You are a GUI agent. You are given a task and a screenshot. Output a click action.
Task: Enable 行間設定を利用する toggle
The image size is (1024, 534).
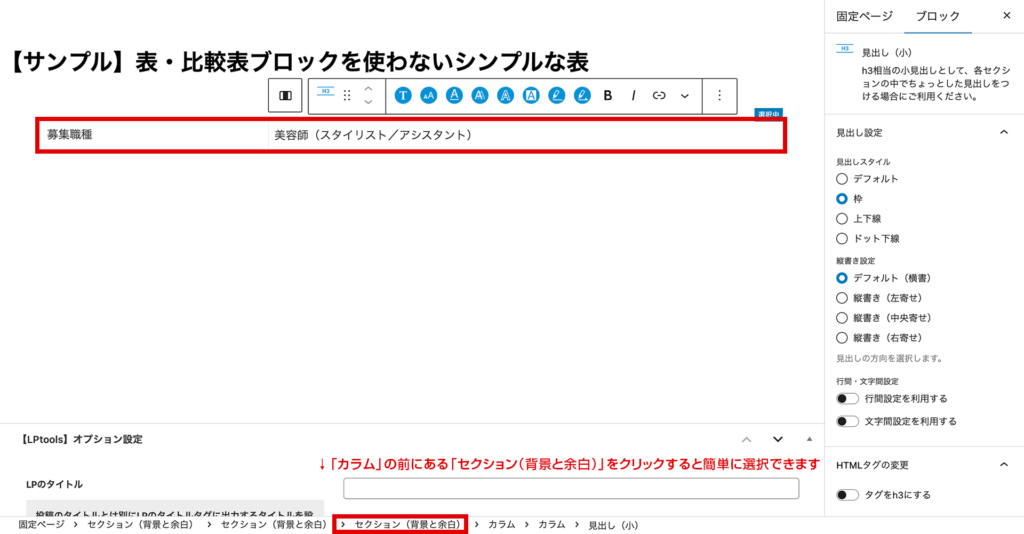tap(847, 399)
